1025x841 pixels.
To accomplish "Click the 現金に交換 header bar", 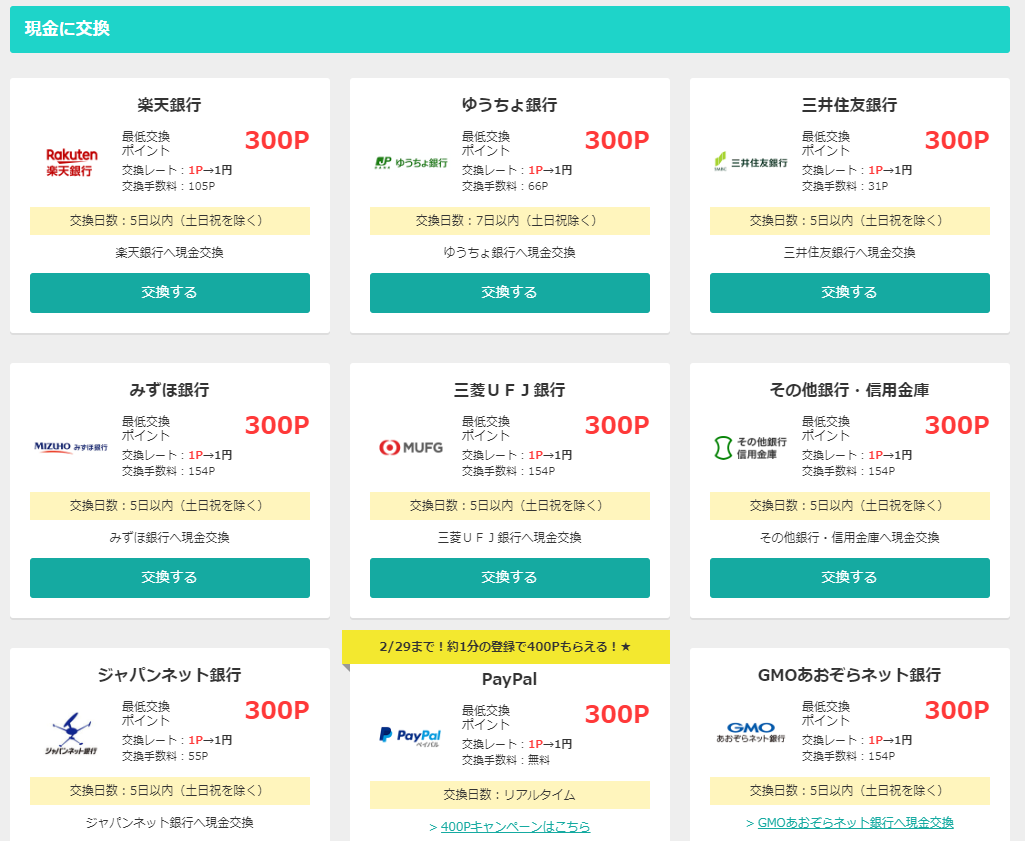I will tap(512, 30).
